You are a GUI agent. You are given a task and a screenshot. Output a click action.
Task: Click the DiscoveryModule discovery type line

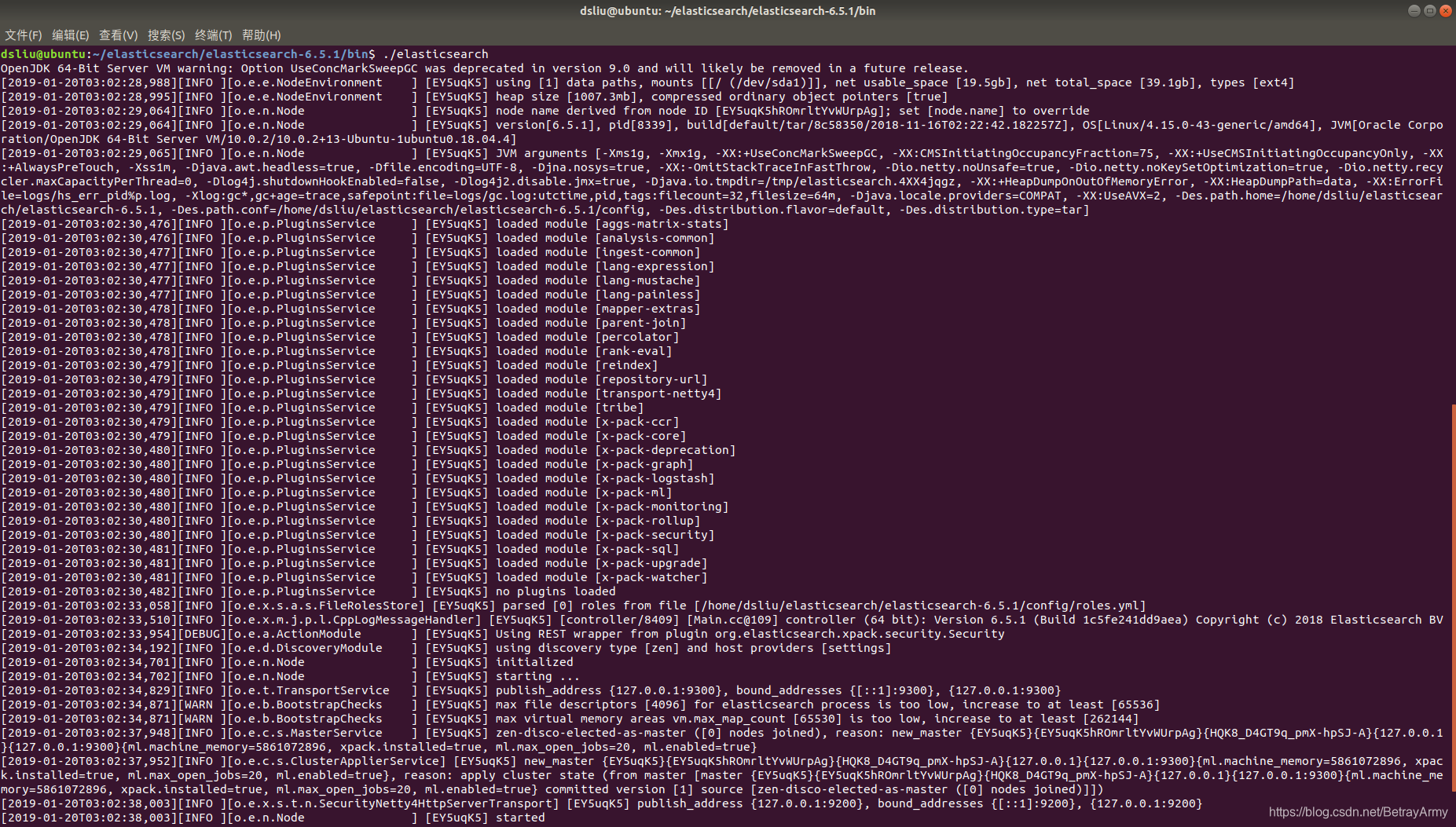click(446, 648)
